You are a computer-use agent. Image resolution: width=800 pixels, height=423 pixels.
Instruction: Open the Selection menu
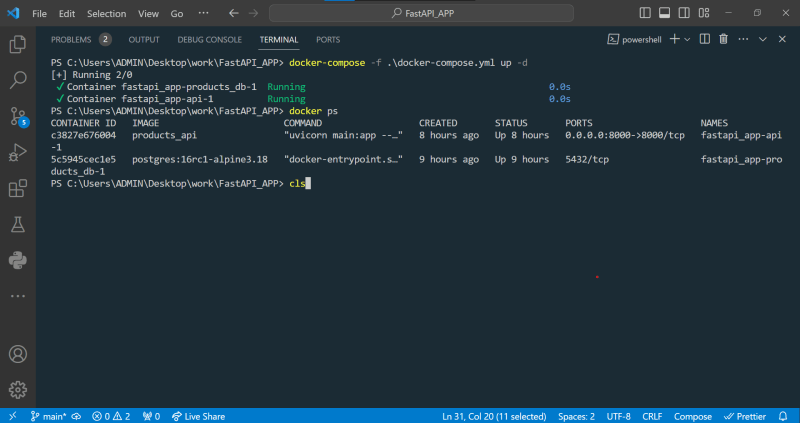(x=107, y=14)
